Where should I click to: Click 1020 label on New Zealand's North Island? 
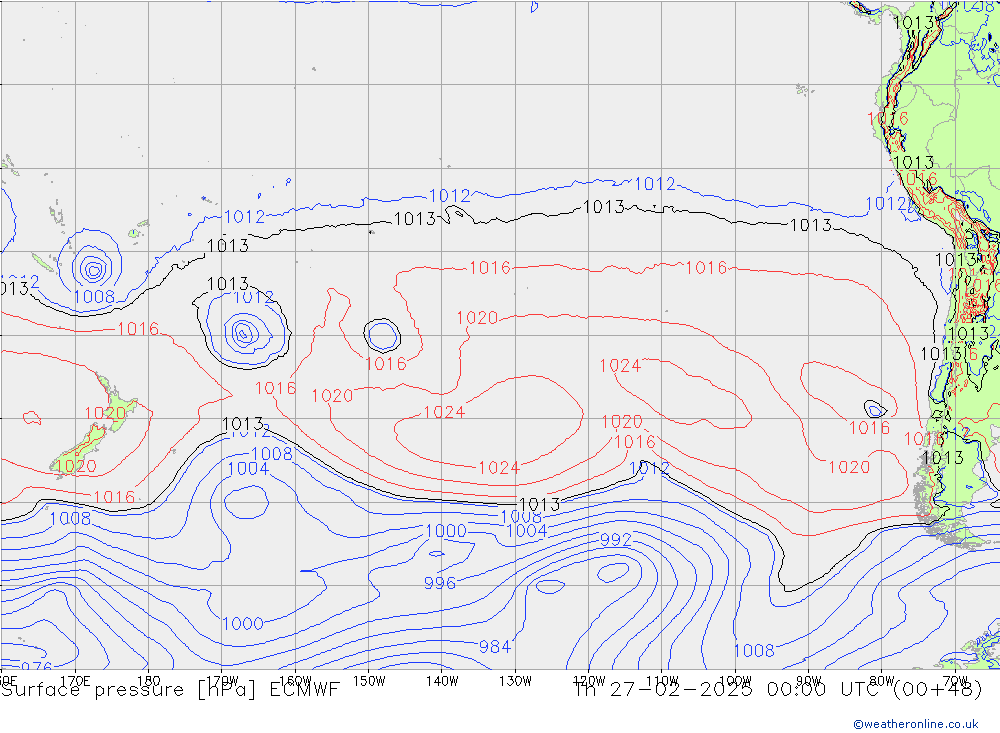click(x=105, y=413)
